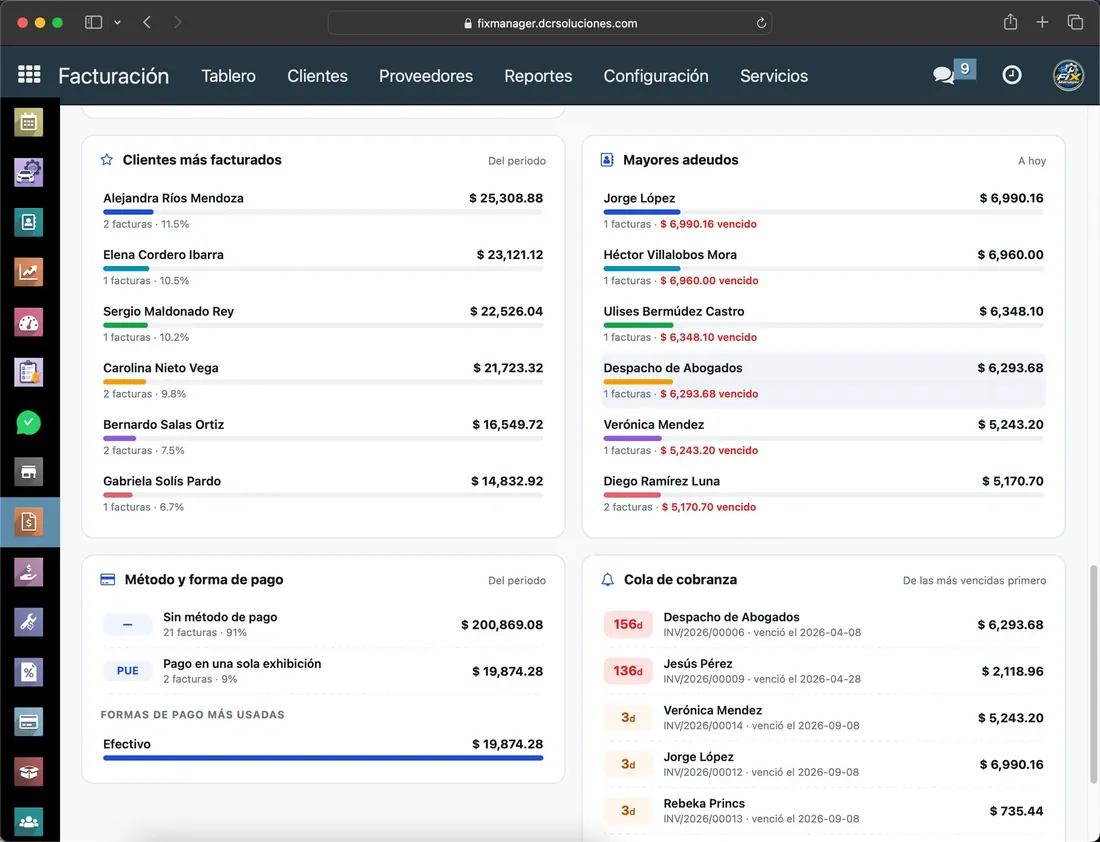Open the calendar app in the sidebar
1100x842 pixels.
(28, 123)
